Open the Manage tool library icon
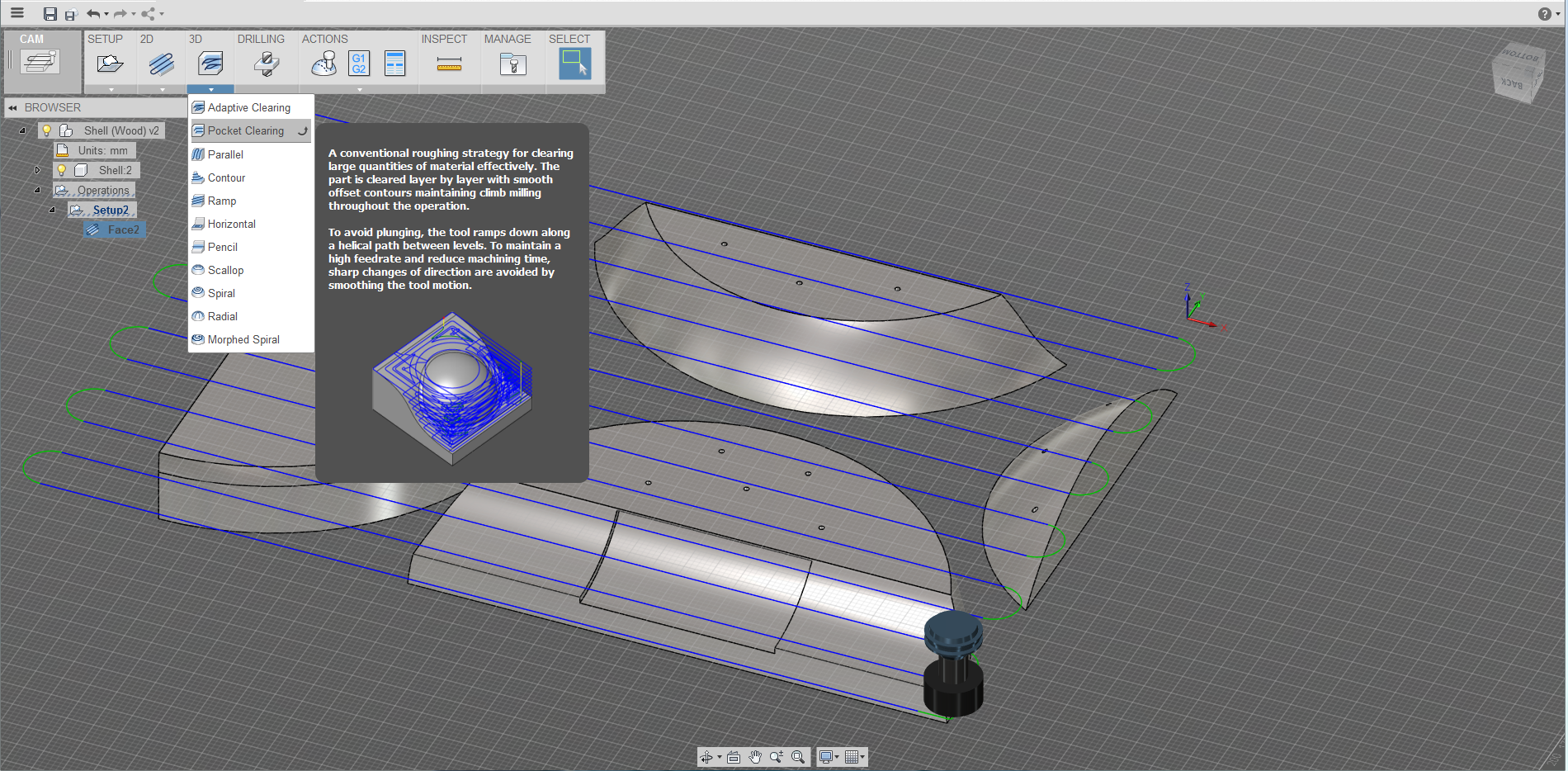1568x771 pixels. (x=512, y=64)
